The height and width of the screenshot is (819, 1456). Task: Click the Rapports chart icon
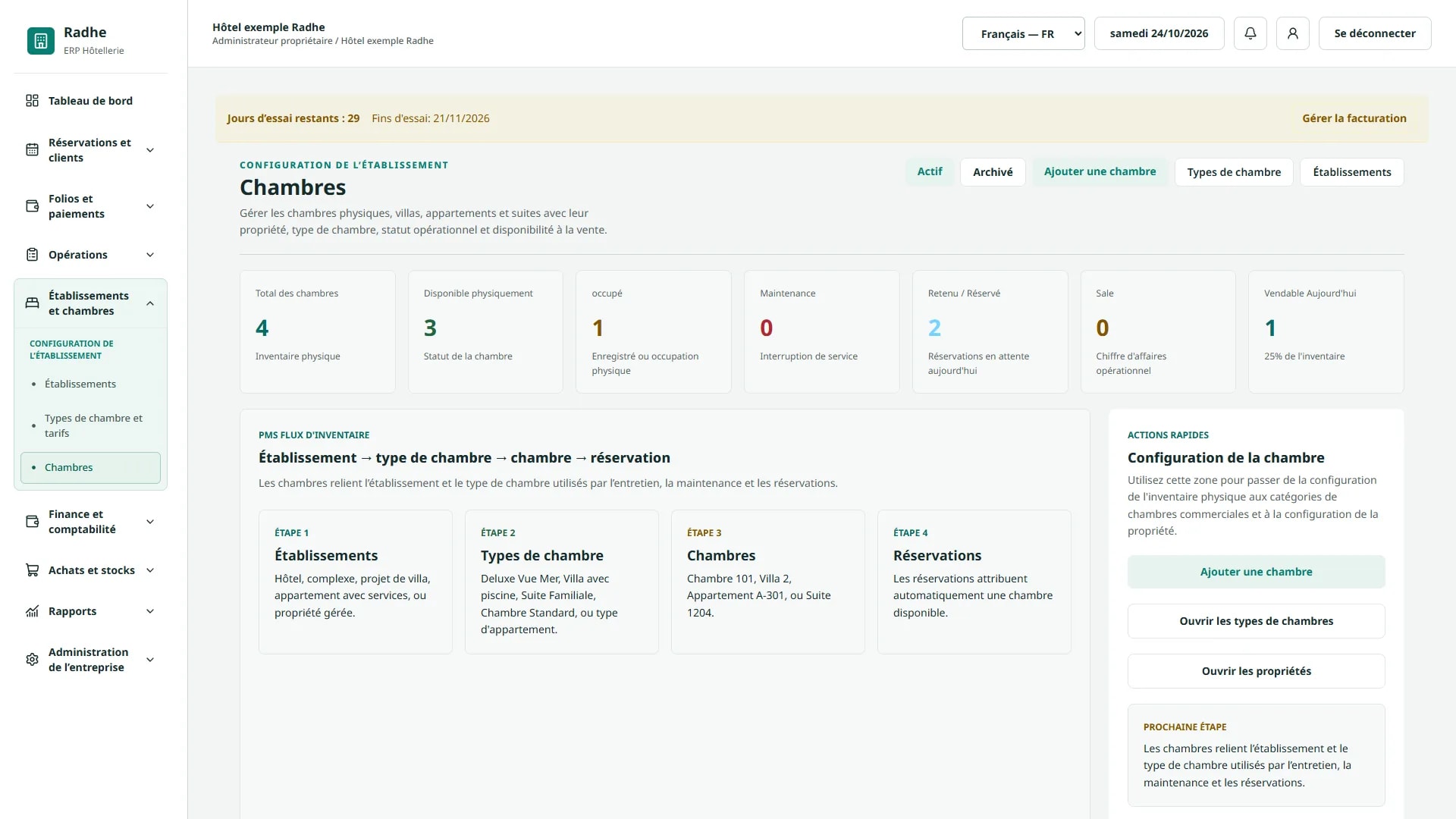point(32,611)
